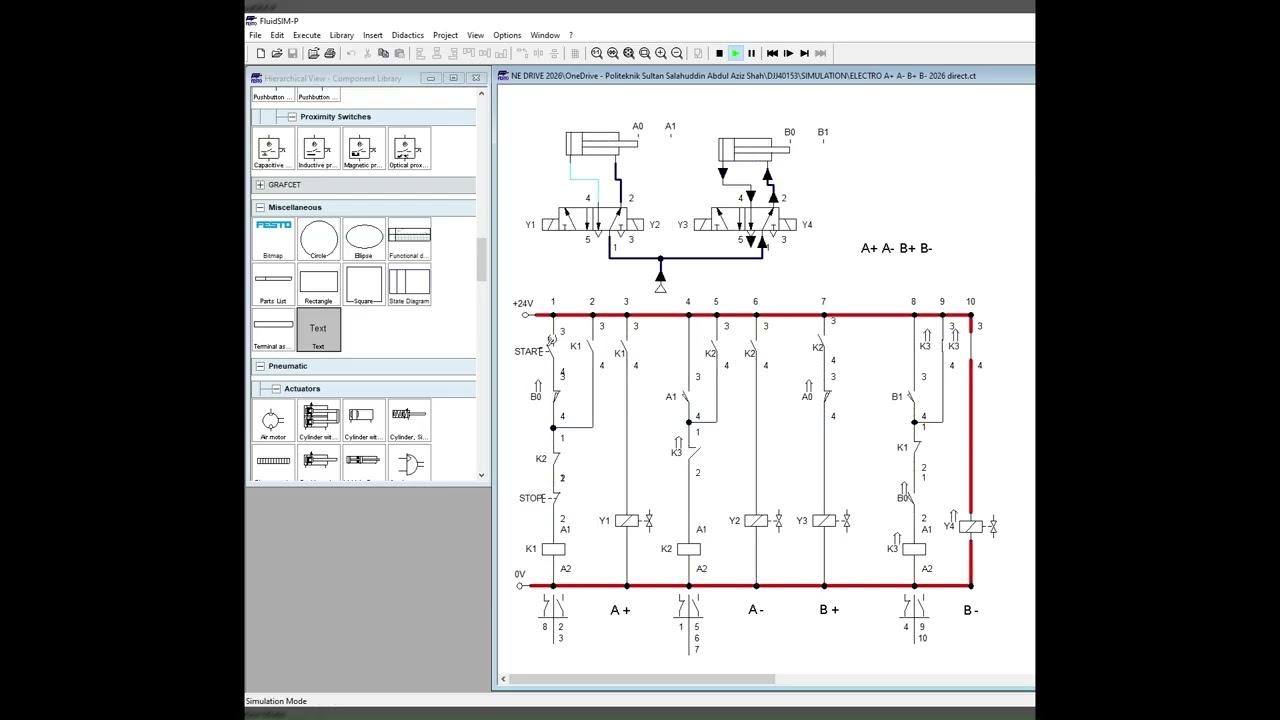Collapse the Proximity Switches group
The width and height of the screenshot is (1280, 720).
[x=292, y=117]
